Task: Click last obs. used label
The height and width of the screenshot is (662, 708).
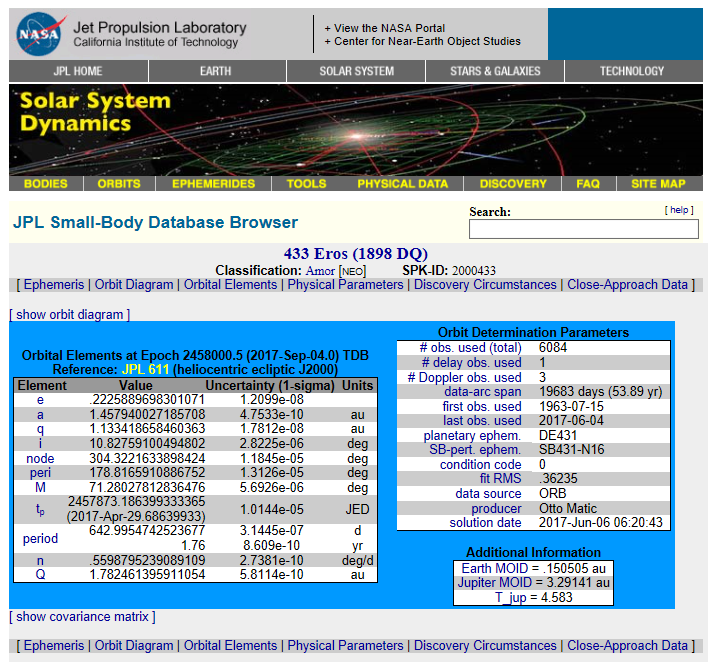Action: (482, 420)
